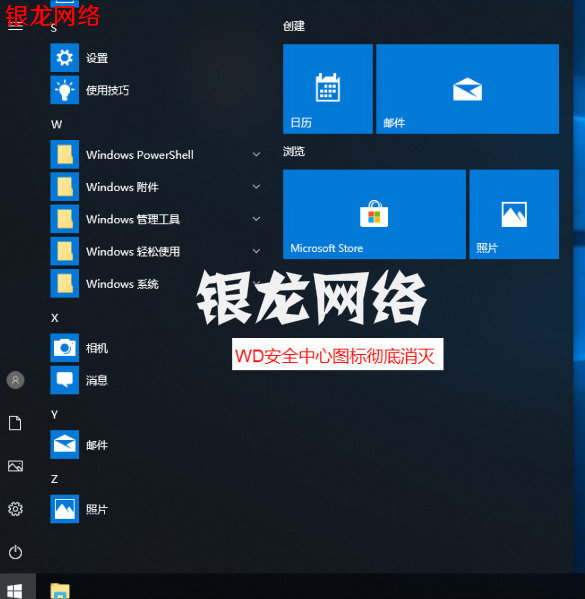The height and width of the screenshot is (599, 585).
Task: Open the Photos tile (照片)
Action: (514, 214)
